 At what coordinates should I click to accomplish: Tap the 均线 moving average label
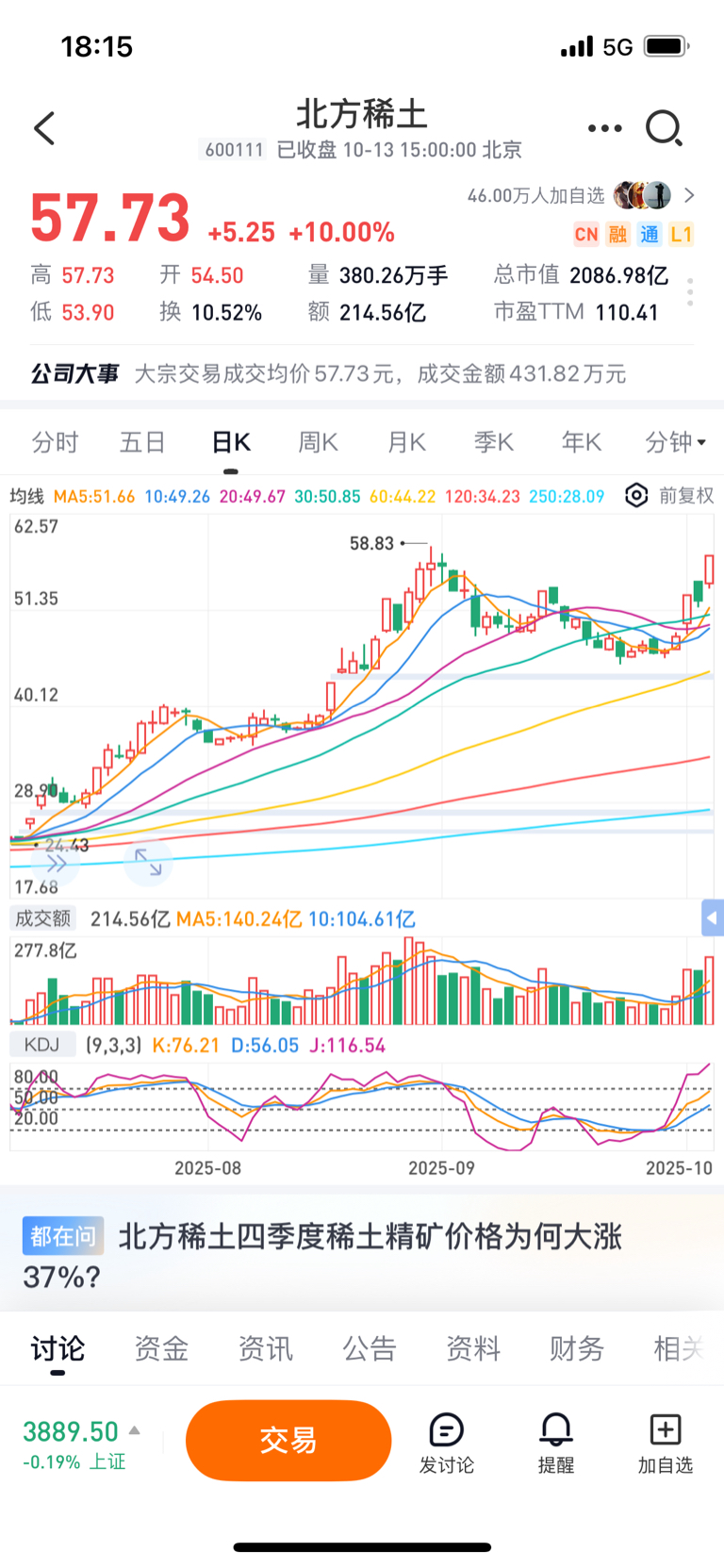(27, 496)
